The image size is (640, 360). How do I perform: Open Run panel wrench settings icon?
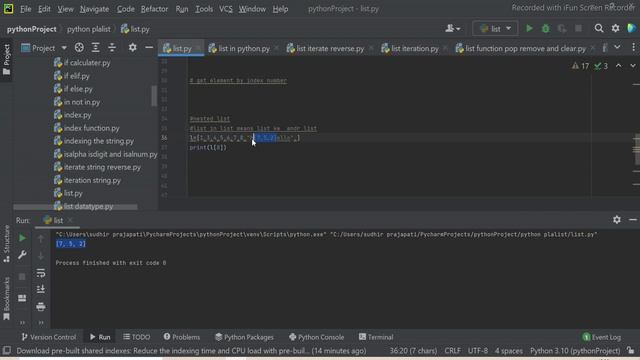(x=22, y=255)
